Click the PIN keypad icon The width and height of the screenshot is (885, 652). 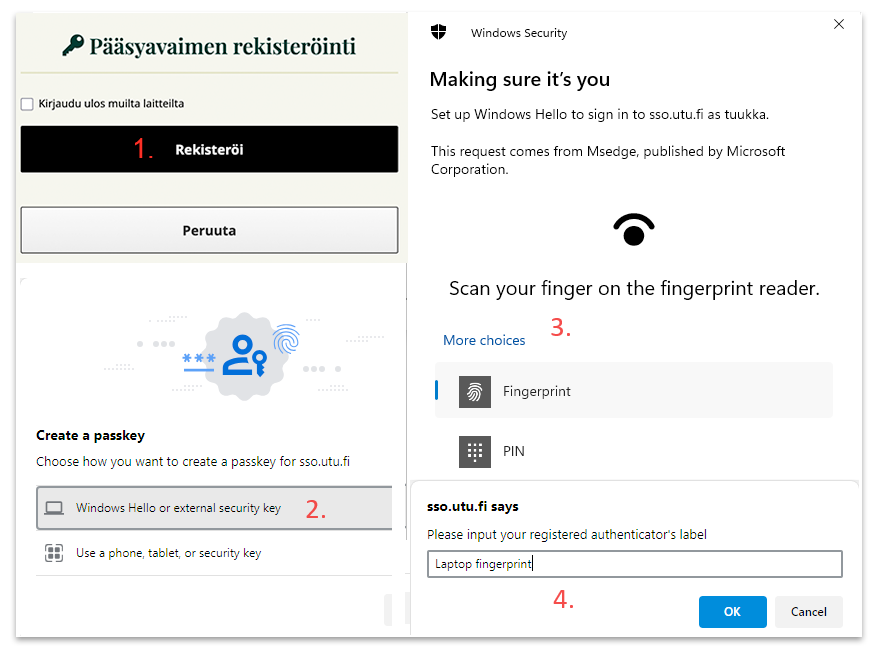click(x=475, y=451)
